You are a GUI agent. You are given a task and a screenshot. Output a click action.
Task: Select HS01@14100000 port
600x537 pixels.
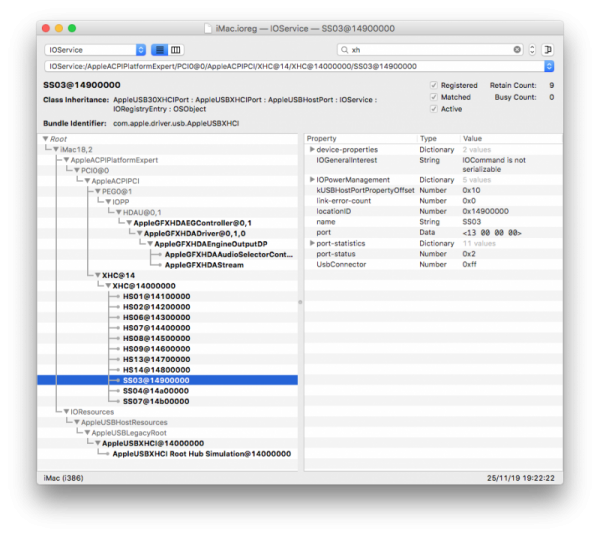pyautogui.click(x=157, y=296)
